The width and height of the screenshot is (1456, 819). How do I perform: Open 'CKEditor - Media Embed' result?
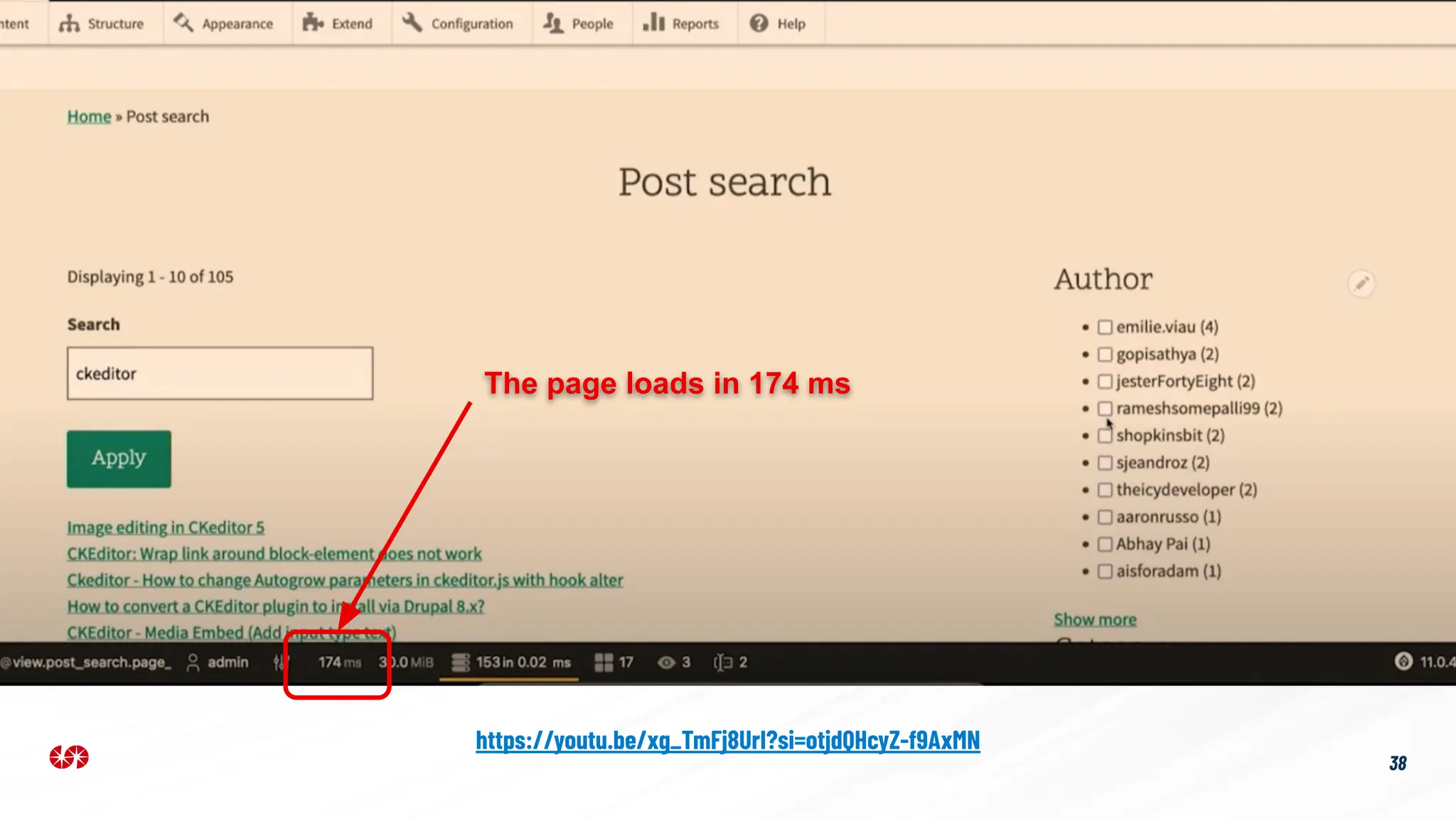pos(231,633)
